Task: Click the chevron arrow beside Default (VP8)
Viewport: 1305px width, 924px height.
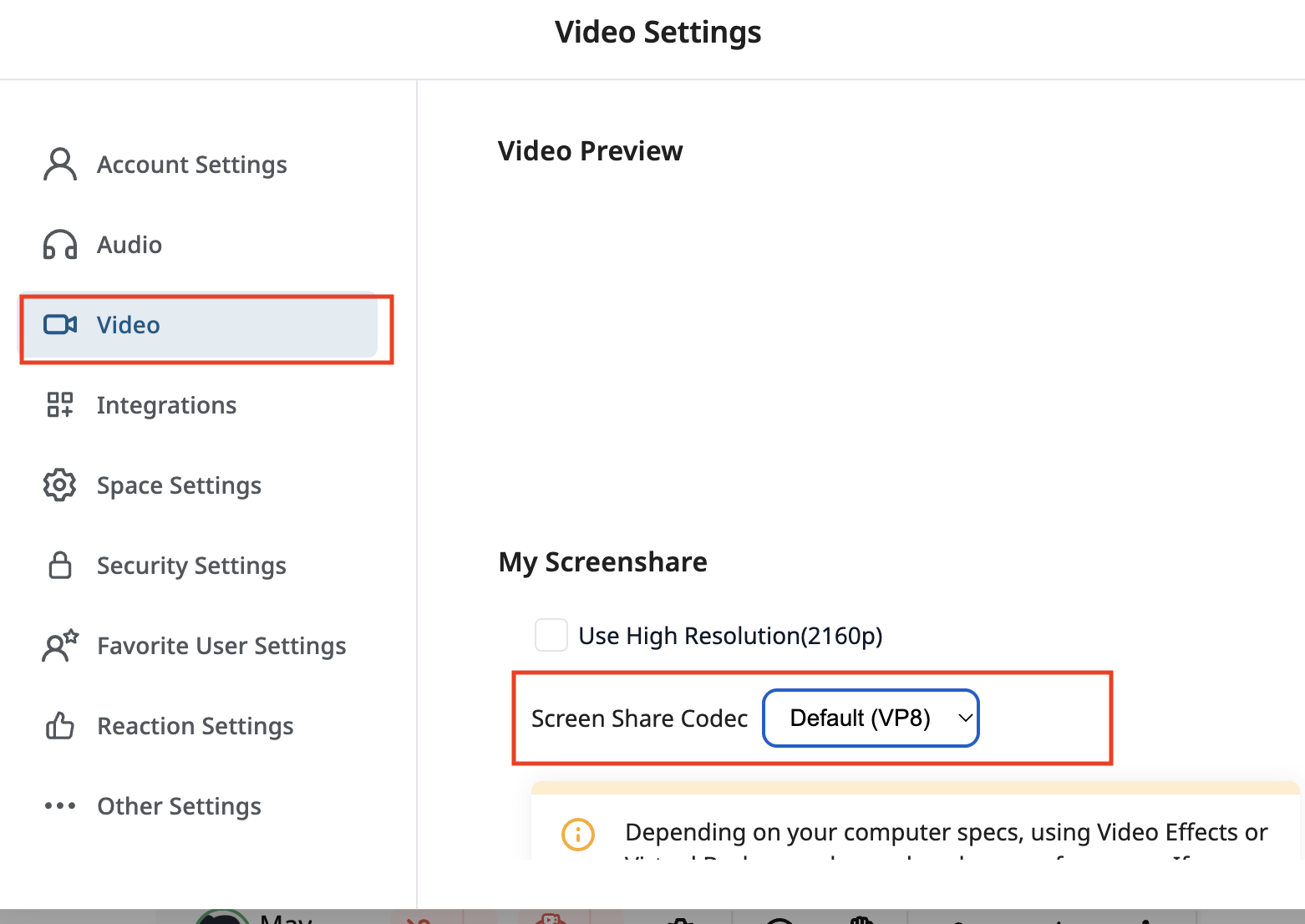Action: [x=965, y=718]
